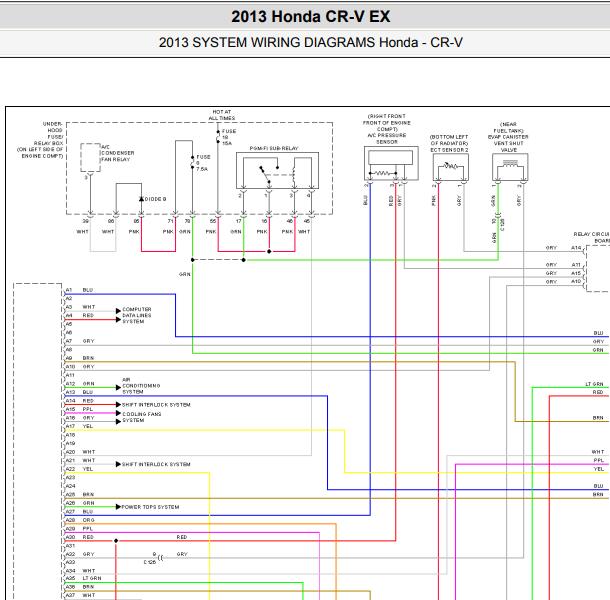Click the 'COMPUTER DATA LINES SYSTEM' label

pos(137,315)
